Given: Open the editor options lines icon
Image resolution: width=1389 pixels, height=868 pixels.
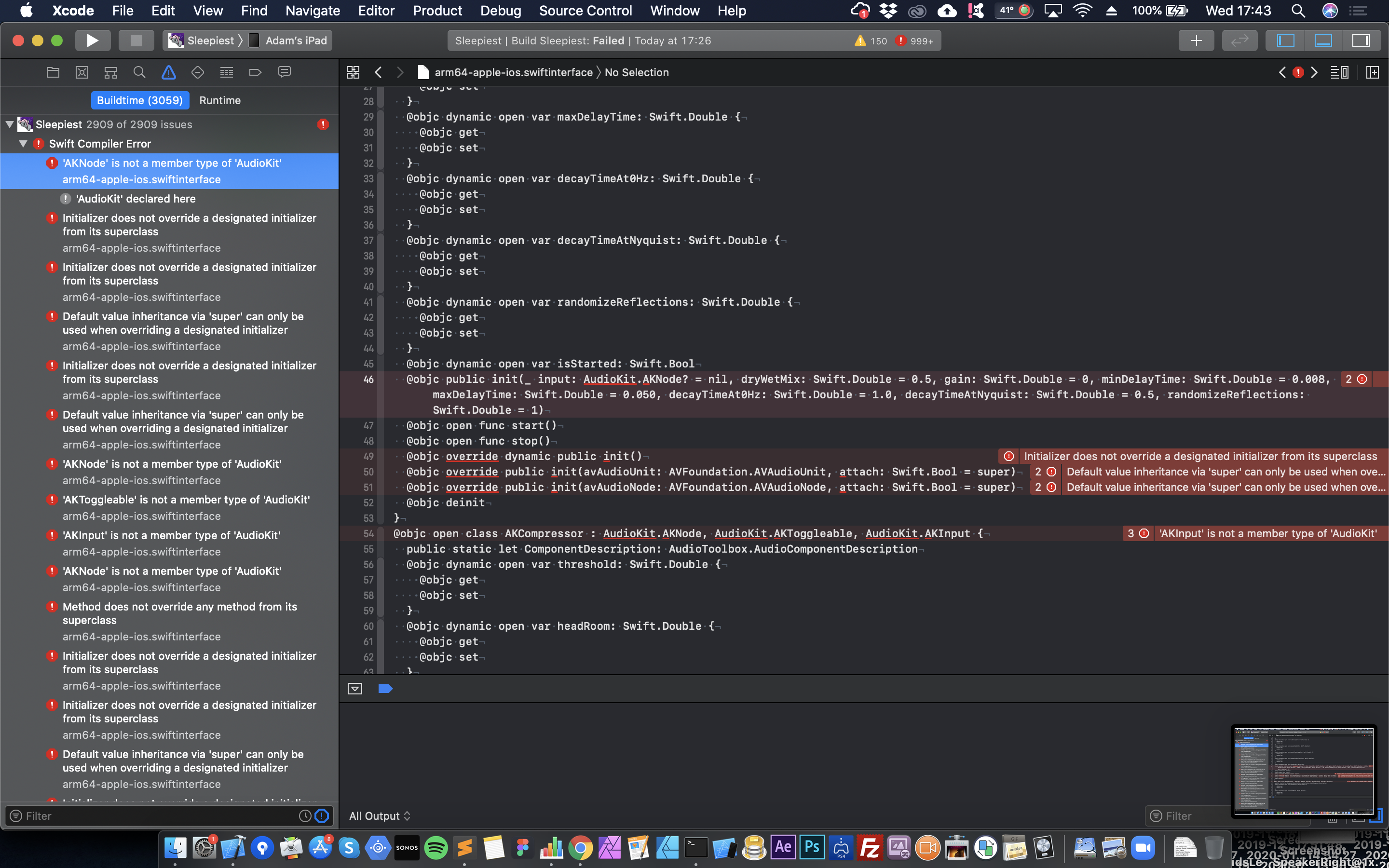Looking at the screenshot, I should point(1340,72).
